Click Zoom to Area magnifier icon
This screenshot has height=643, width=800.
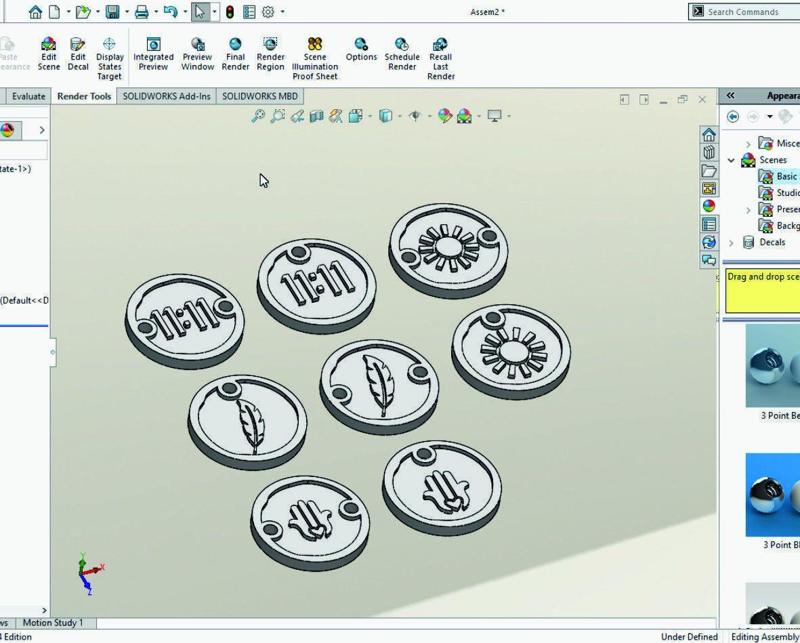pyautogui.click(x=278, y=116)
